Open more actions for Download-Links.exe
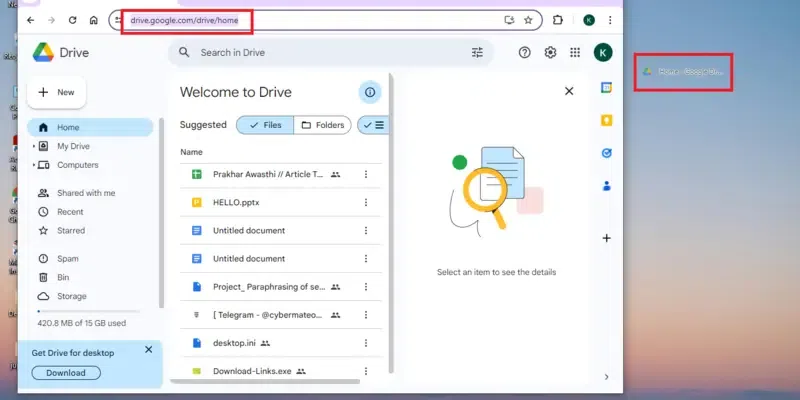Image resolution: width=800 pixels, height=400 pixels. pos(366,371)
